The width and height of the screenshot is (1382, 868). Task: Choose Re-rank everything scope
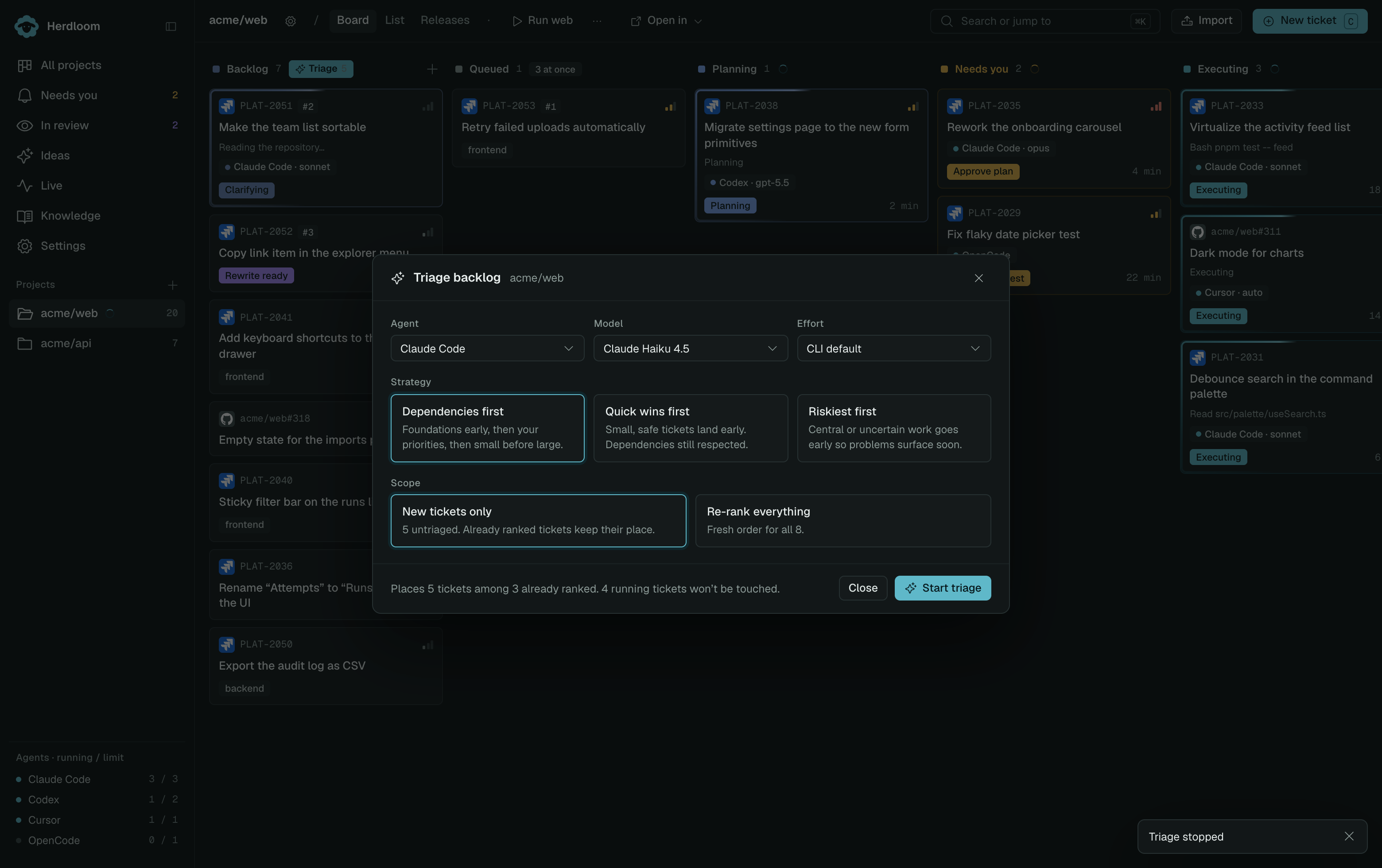point(843,521)
